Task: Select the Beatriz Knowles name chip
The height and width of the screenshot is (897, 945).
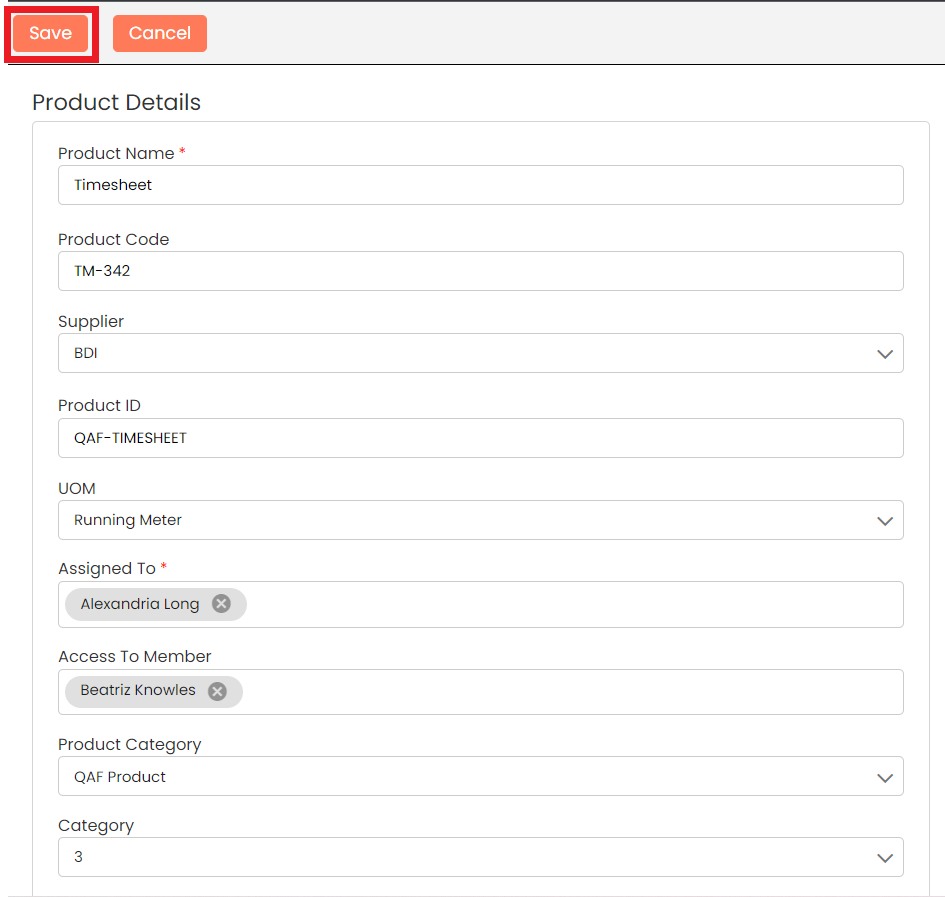Action: (138, 691)
